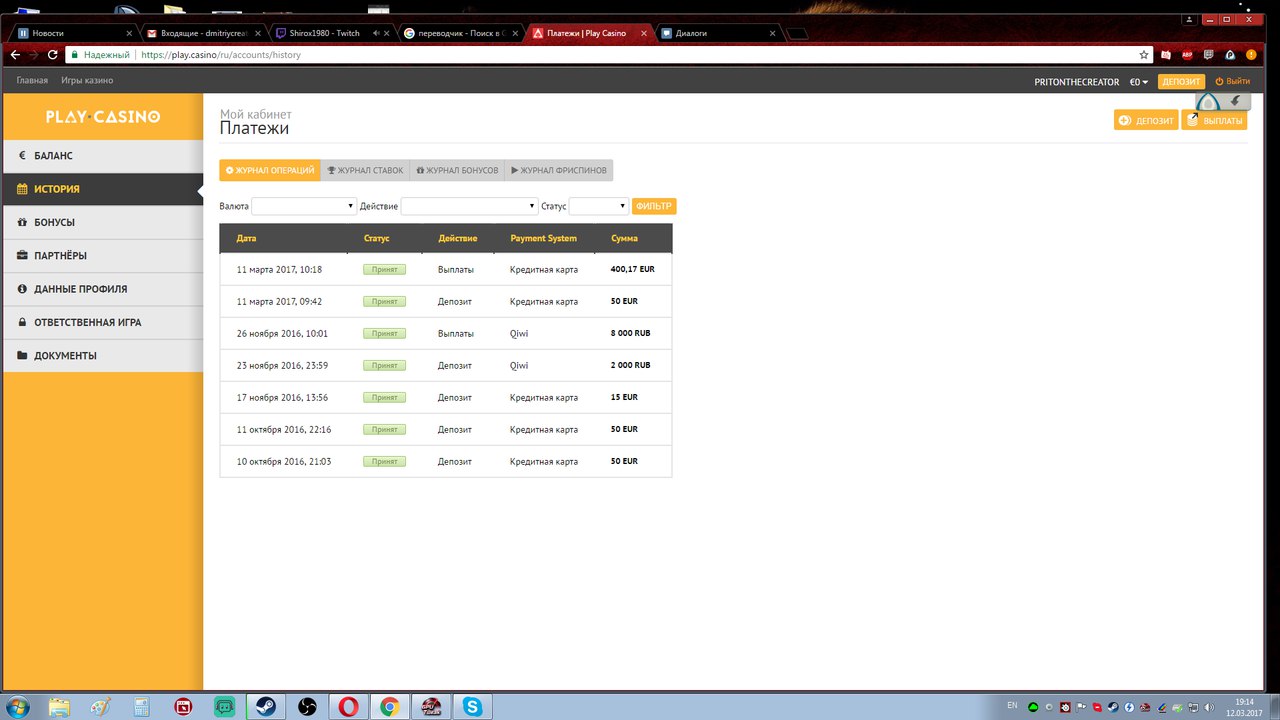Viewport: 1280px width, 720px height.
Task: Switch to Журнал ставок tab
Action: pos(365,170)
